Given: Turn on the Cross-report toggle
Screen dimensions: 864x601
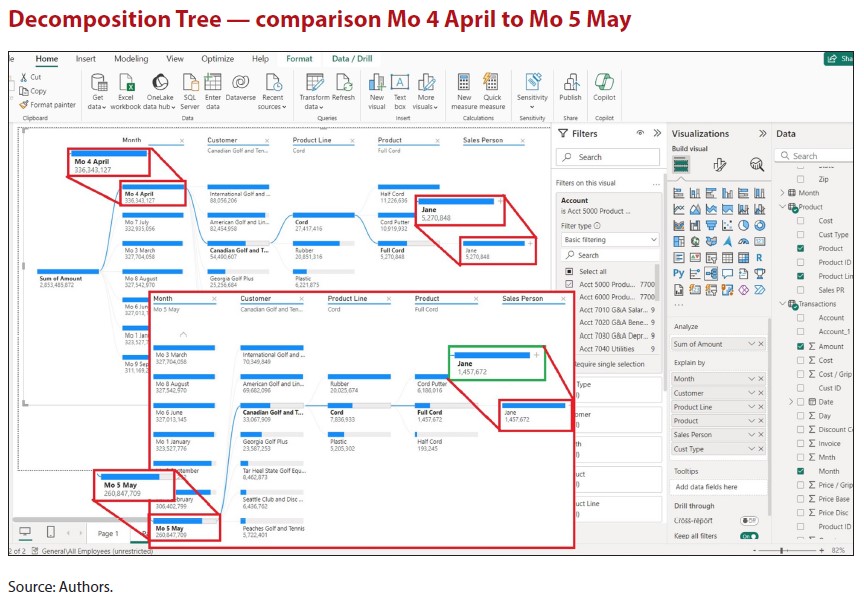Looking at the screenshot, I should point(747,520).
